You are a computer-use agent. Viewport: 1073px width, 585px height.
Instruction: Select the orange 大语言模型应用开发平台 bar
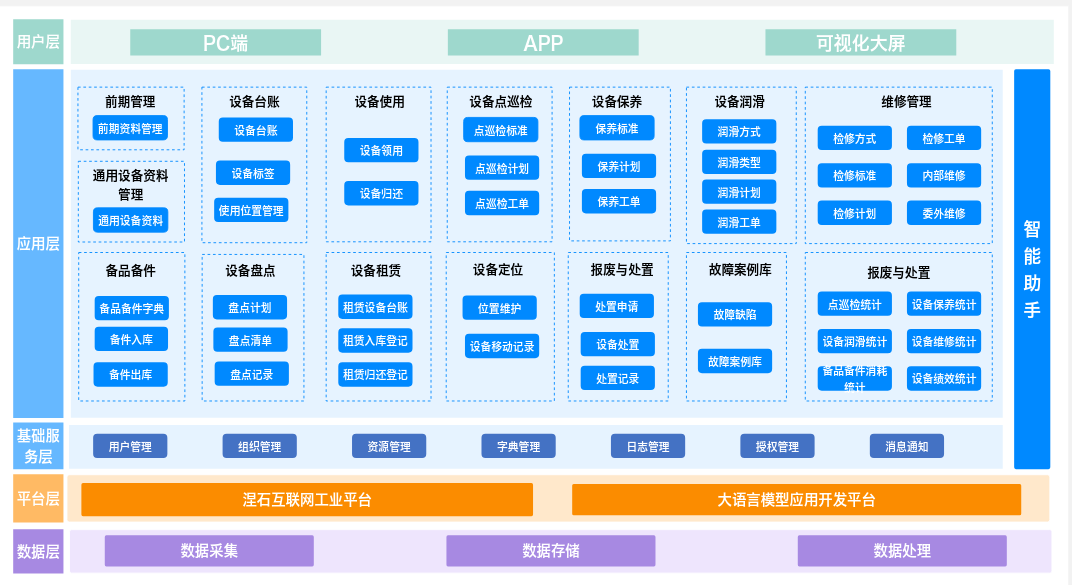pos(796,500)
